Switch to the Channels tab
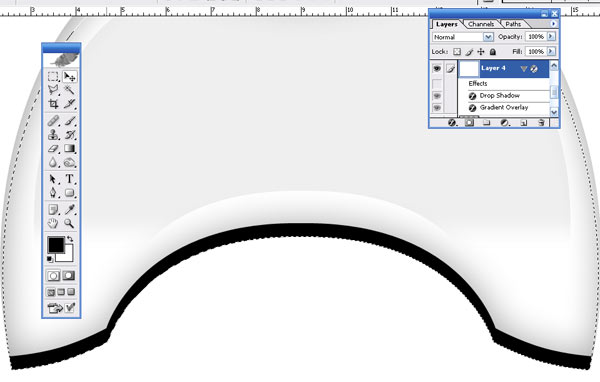 click(x=481, y=24)
